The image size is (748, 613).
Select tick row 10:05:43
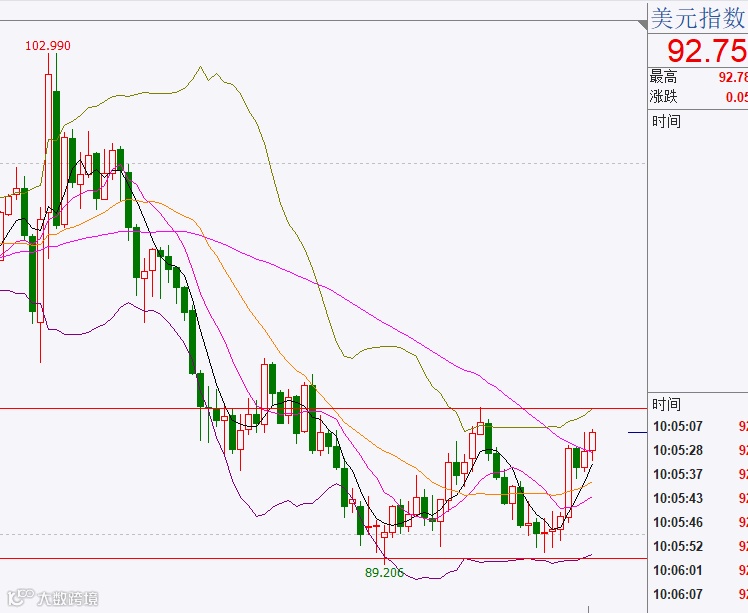[x=698, y=498]
